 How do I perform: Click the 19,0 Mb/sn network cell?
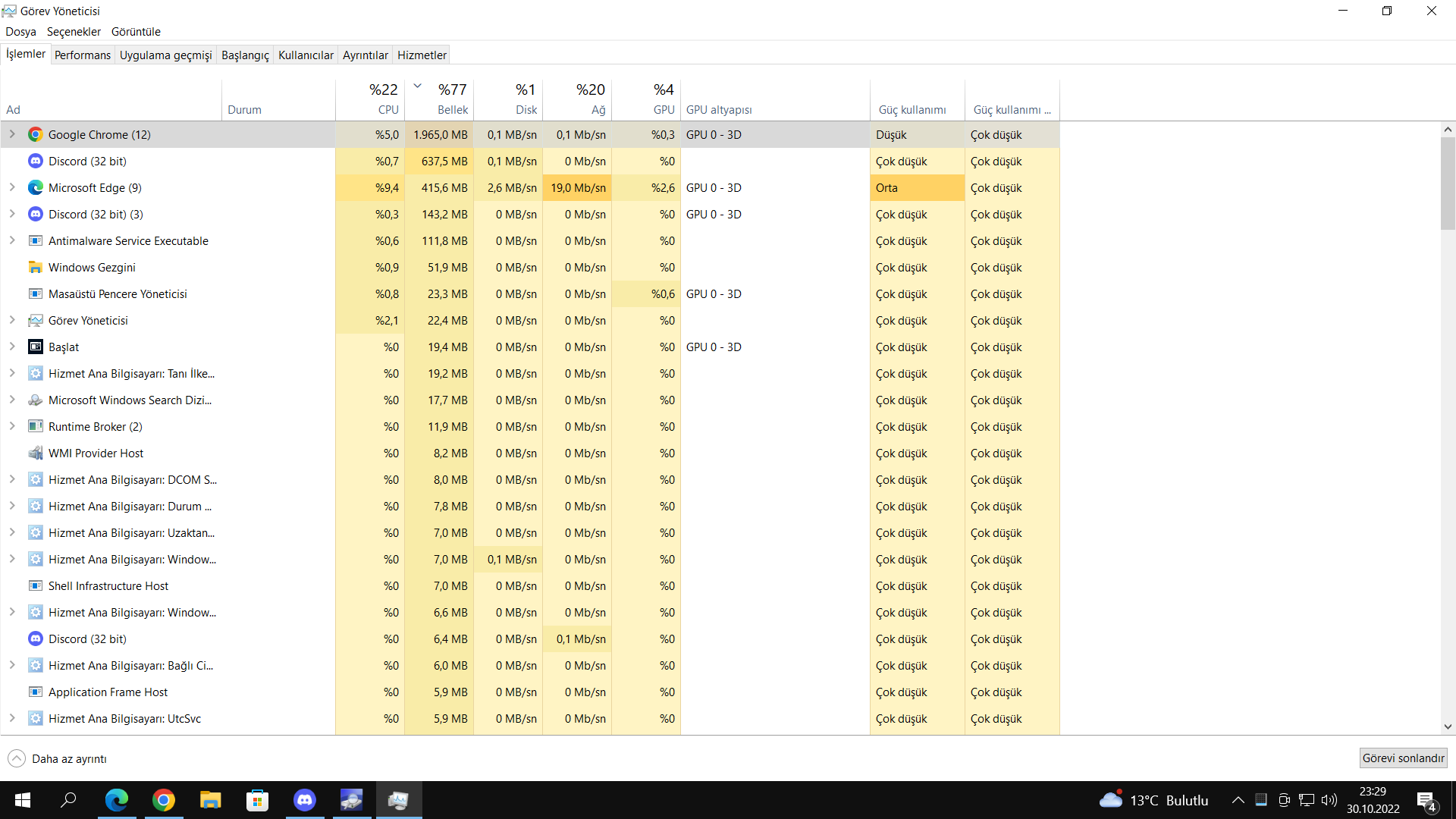point(577,188)
